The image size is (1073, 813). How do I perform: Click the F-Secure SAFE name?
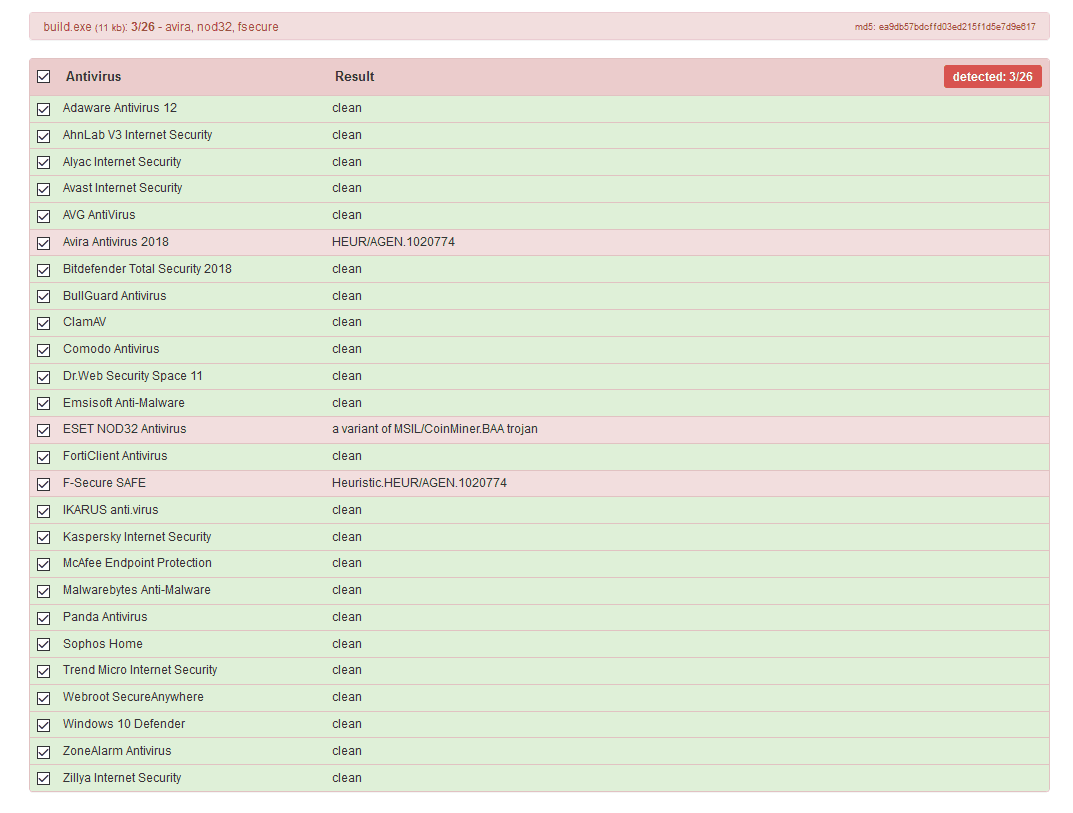click(104, 483)
